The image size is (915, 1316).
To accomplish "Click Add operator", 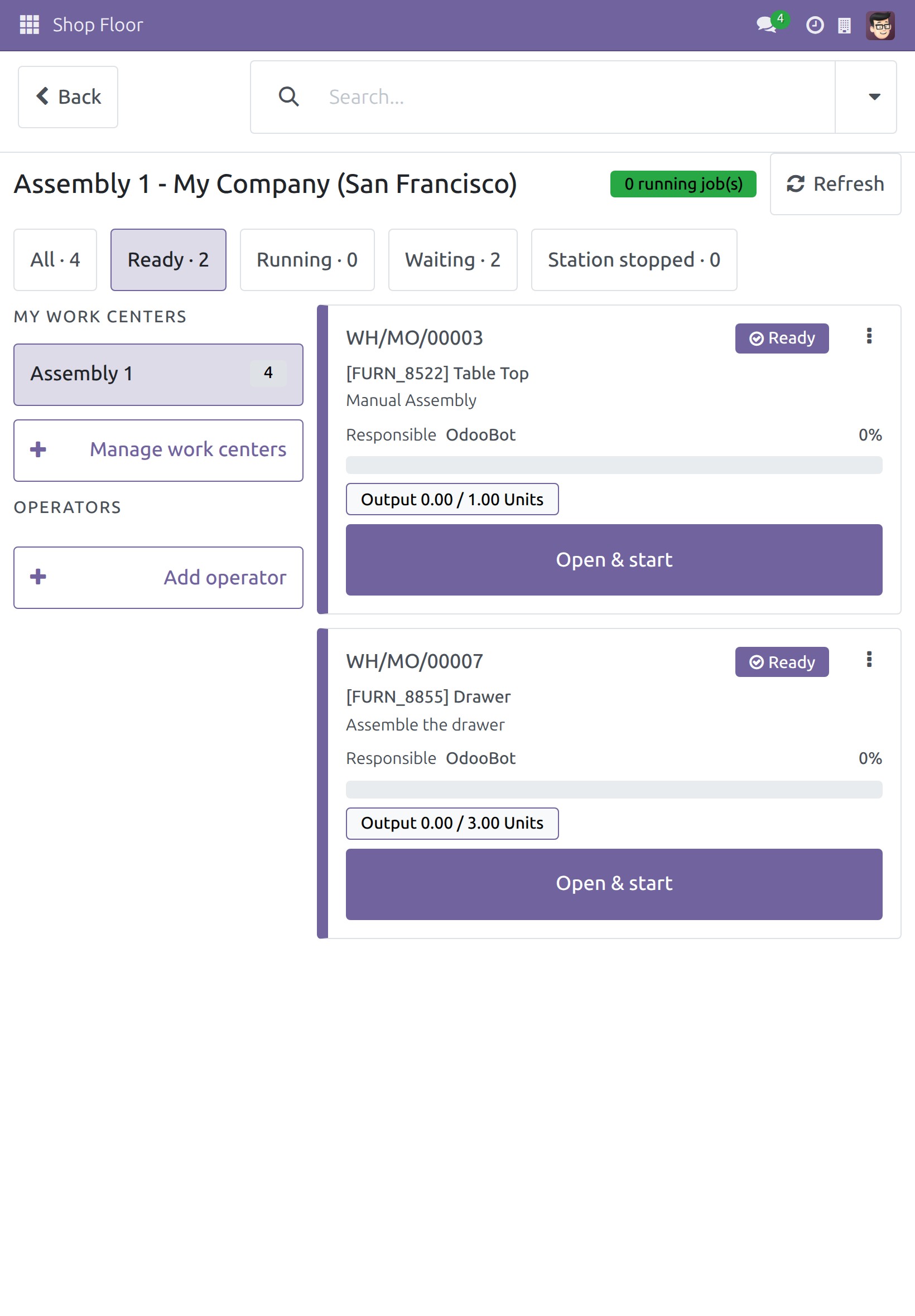I will 158,578.
